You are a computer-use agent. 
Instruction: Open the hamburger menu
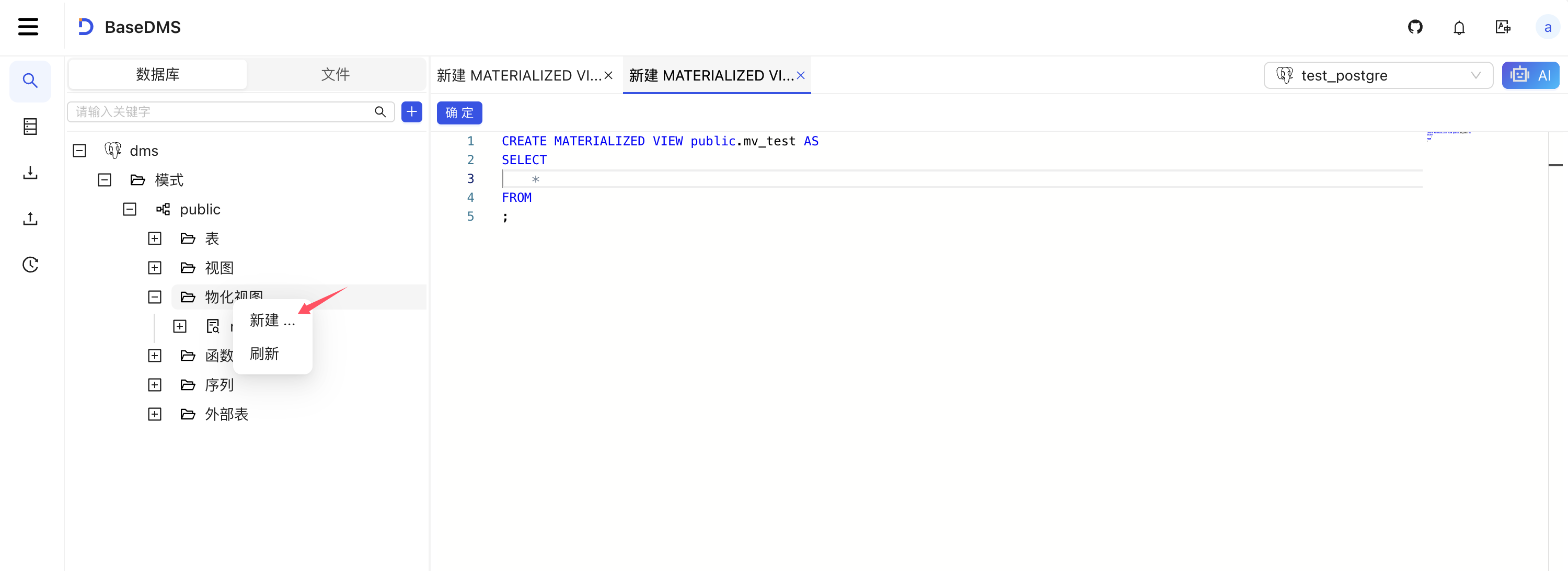[28, 27]
